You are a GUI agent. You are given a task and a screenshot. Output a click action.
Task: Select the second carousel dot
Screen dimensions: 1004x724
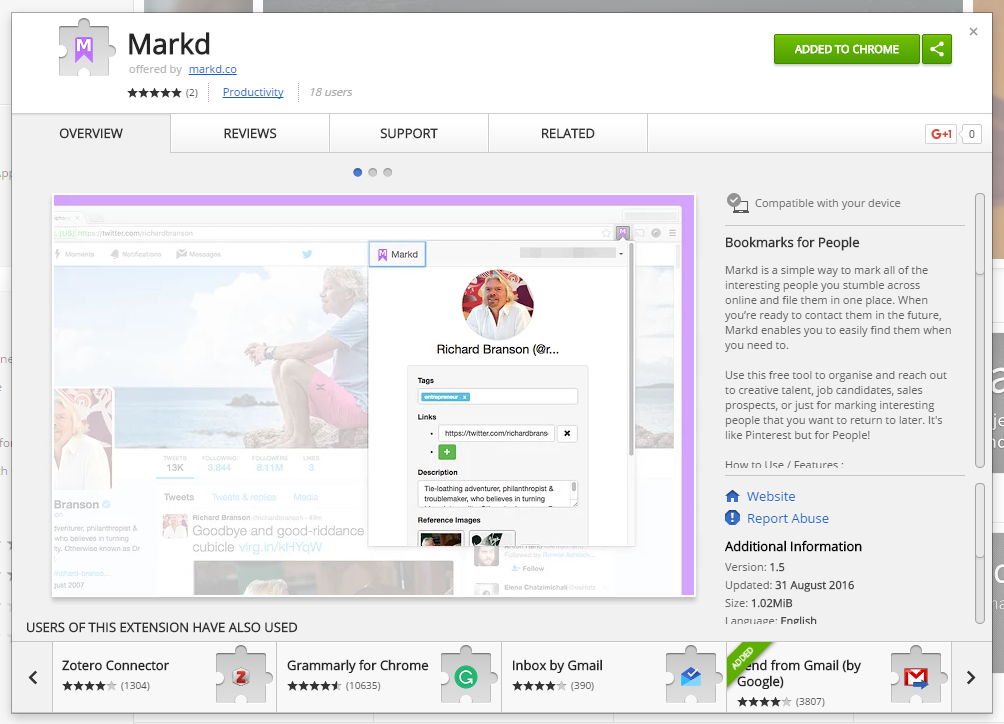(x=373, y=172)
